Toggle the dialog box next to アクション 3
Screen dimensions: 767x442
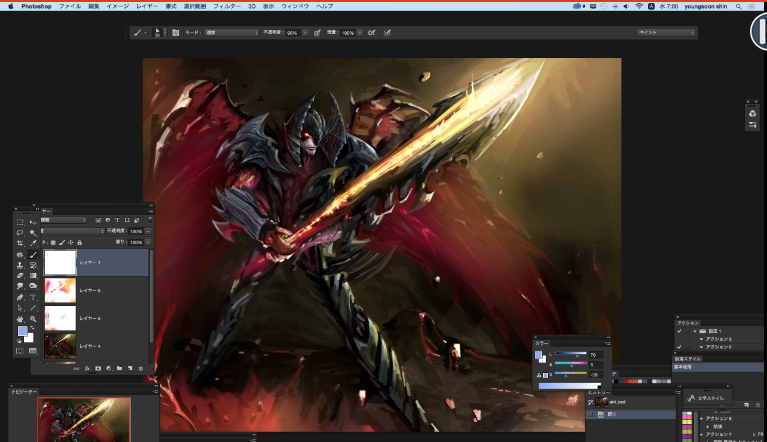click(x=688, y=339)
